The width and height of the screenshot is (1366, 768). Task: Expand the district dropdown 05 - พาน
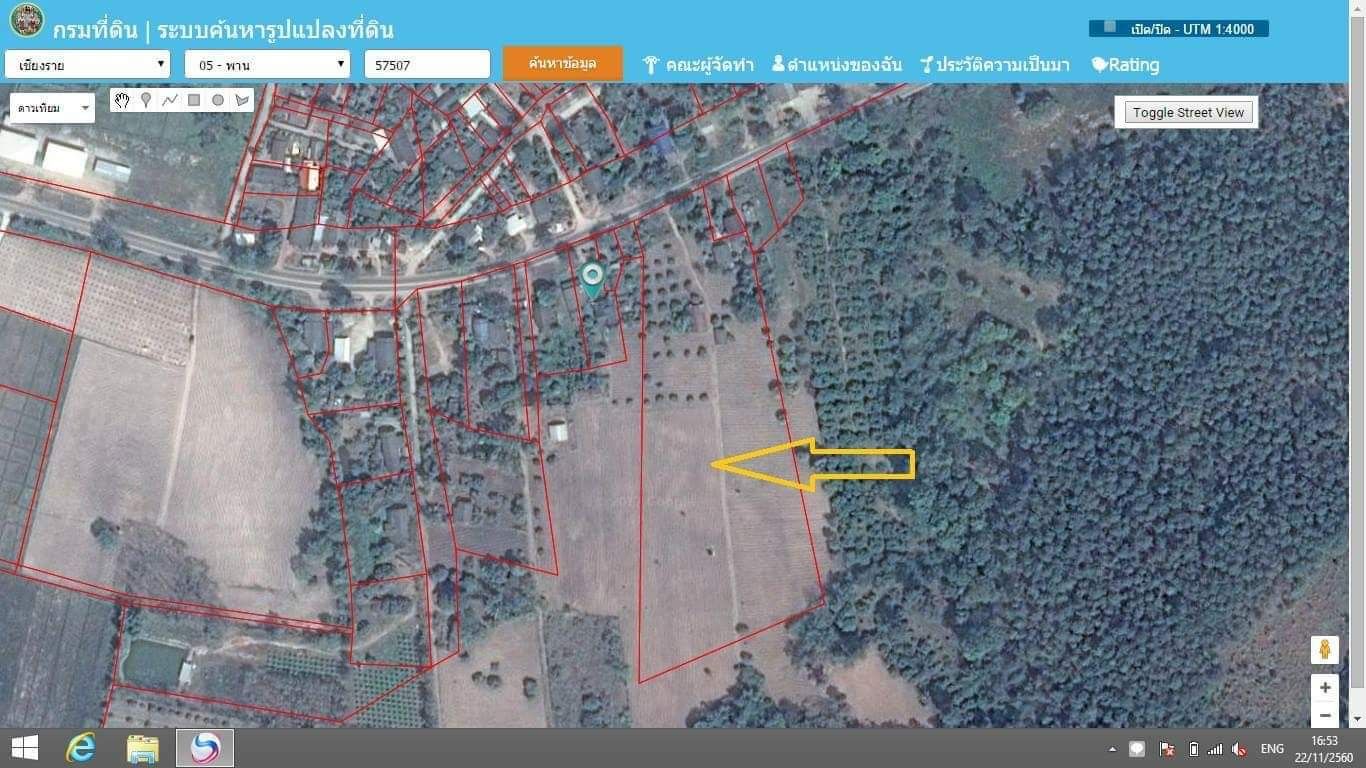point(267,64)
